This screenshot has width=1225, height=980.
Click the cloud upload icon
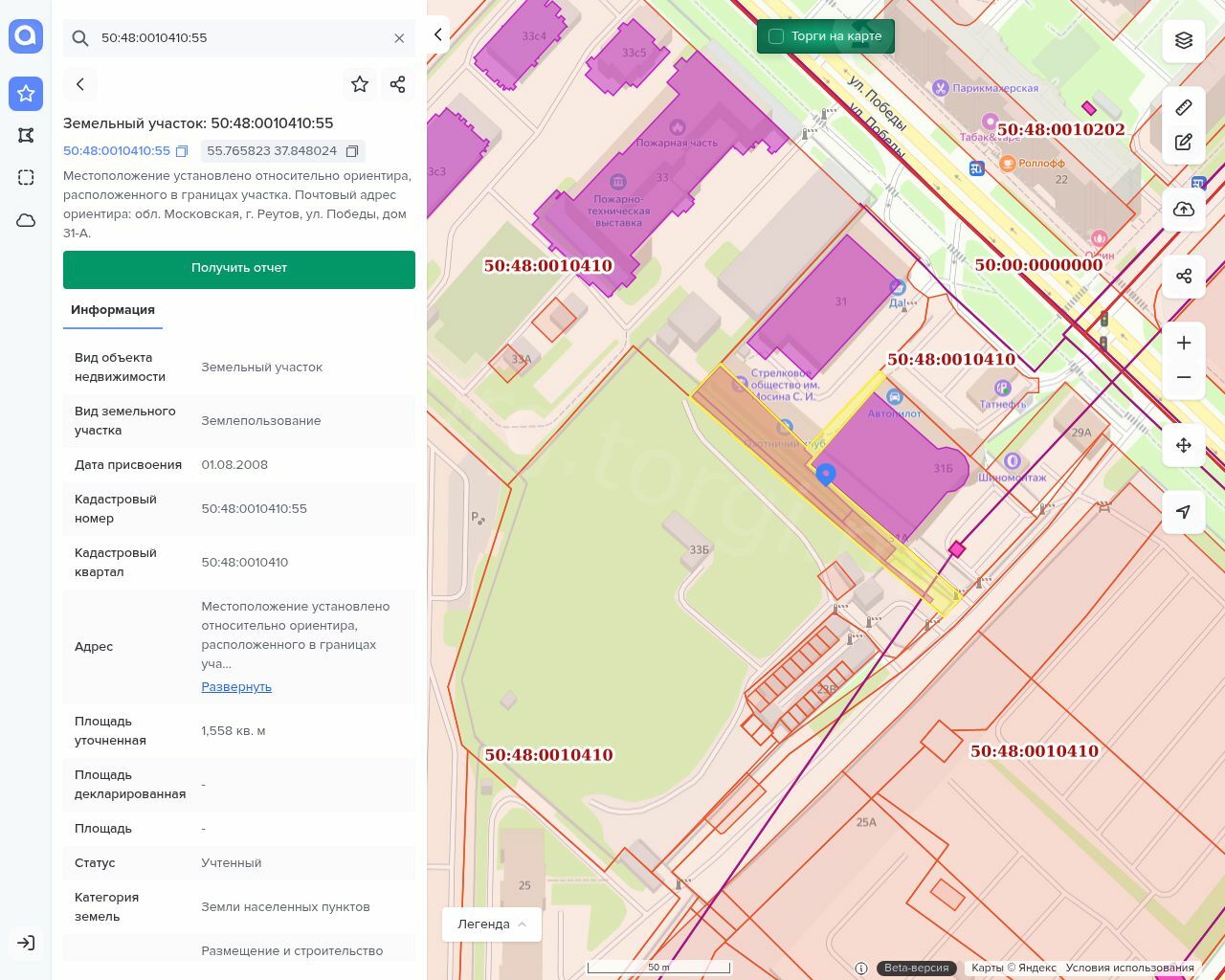point(1184,210)
